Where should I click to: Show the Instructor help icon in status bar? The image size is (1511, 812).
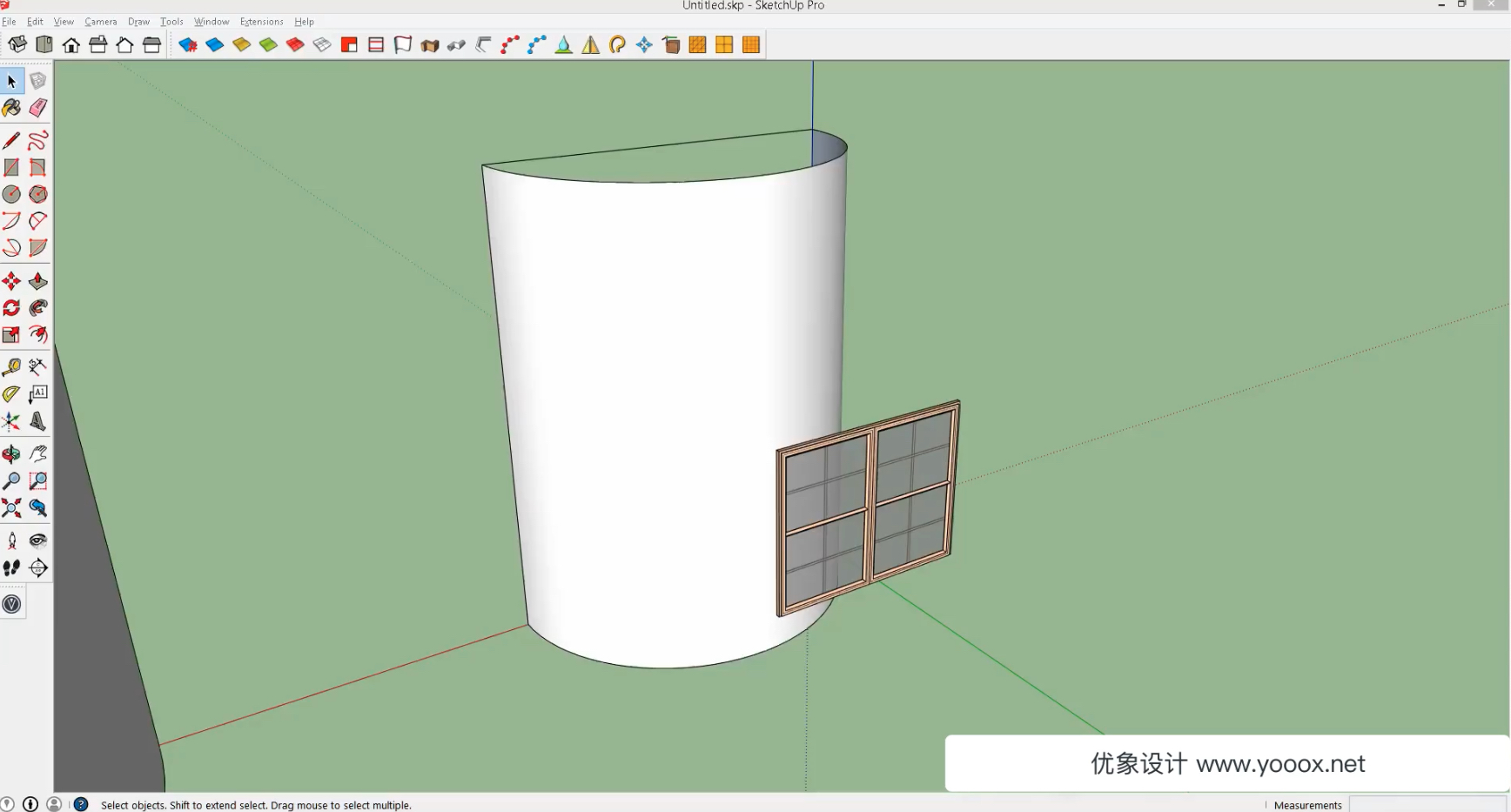coord(81,805)
